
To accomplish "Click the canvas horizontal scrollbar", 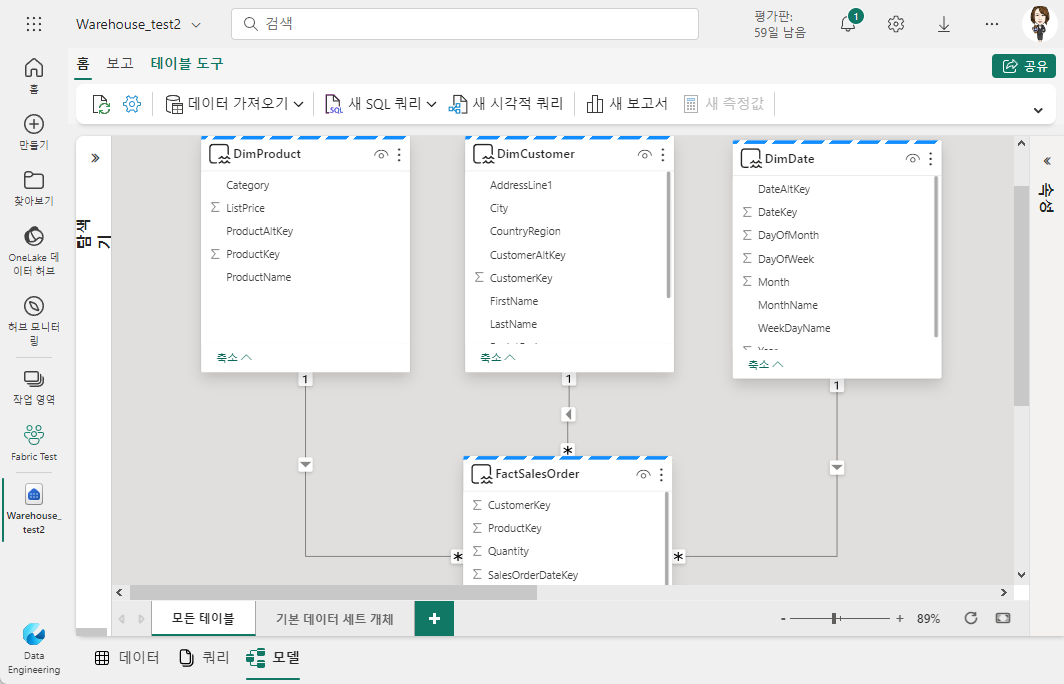I will [333, 592].
